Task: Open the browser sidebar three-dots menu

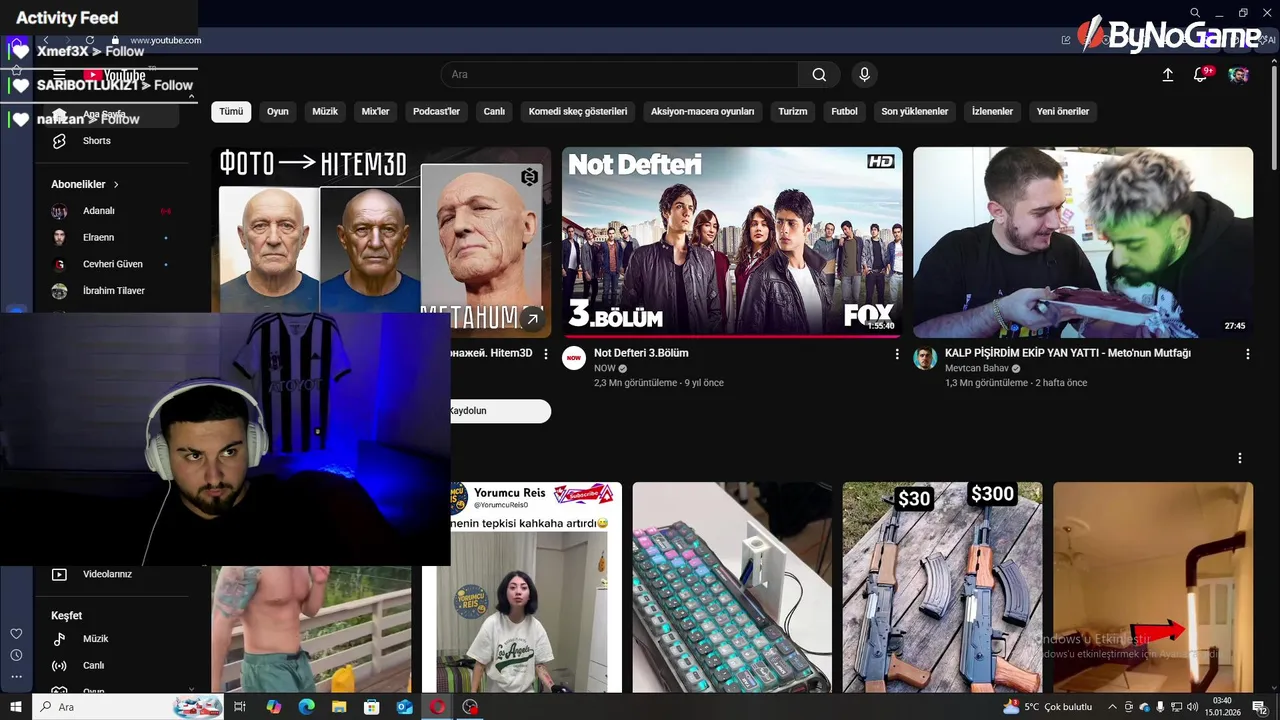Action: [x=16, y=677]
